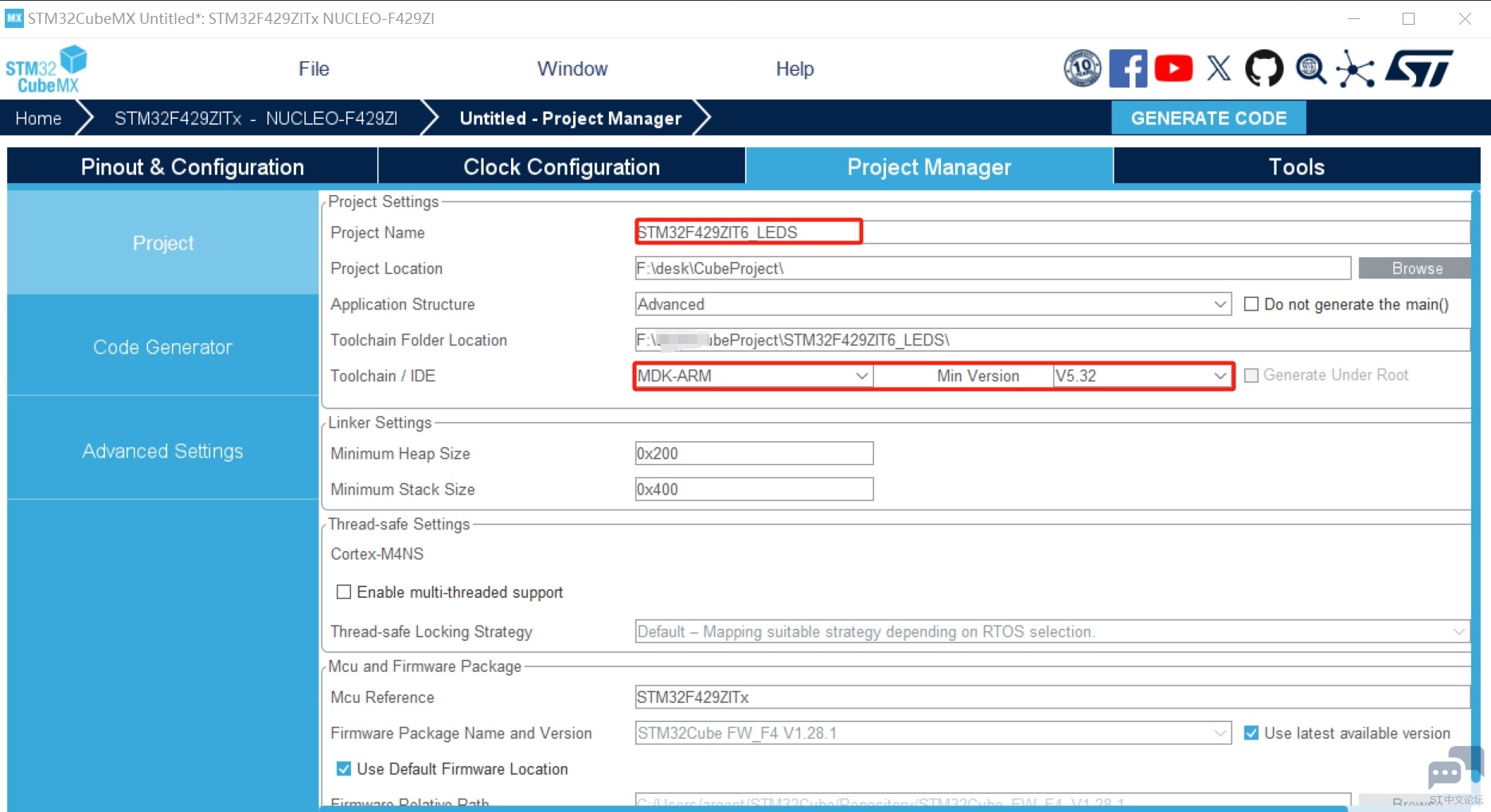The height and width of the screenshot is (812, 1491).
Task: Click the horizontal scrollbar at bottom
Action: pyautogui.click(x=833, y=808)
